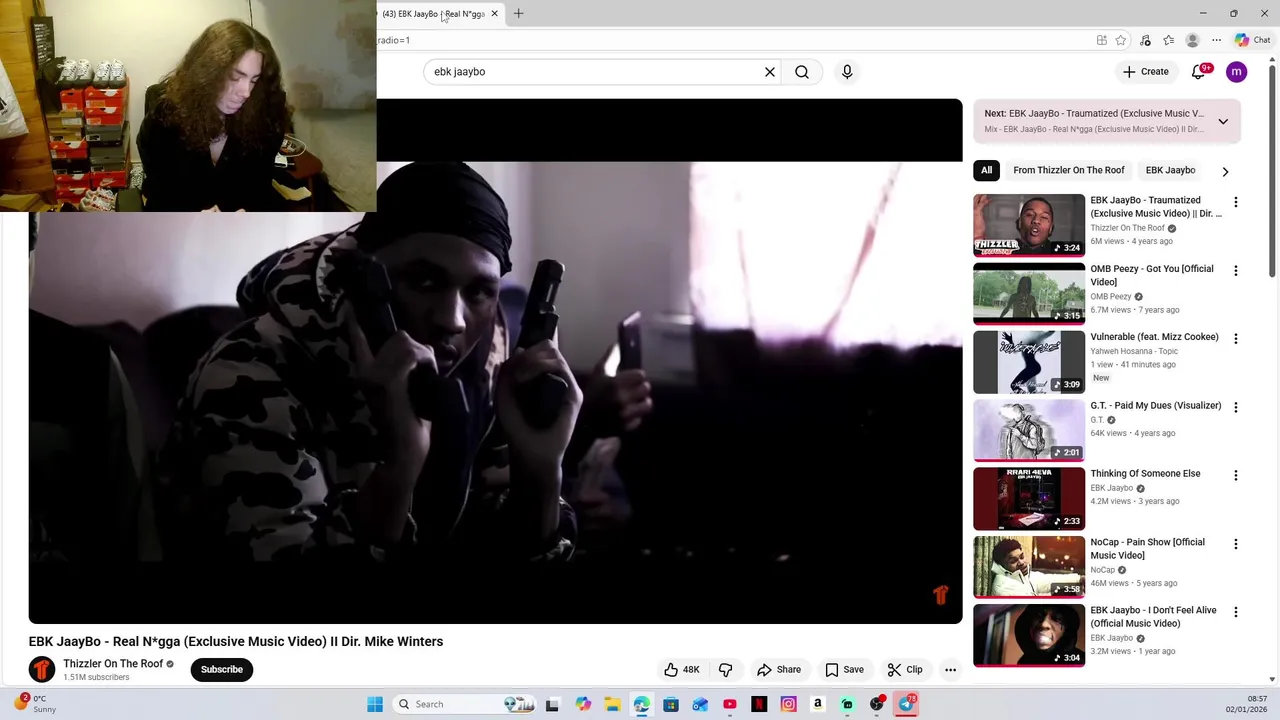Viewport: 1280px width, 720px height.
Task: Play EBK Jaaybo I Don't Feel Alive thumbnail
Action: pyautogui.click(x=1029, y=635)
